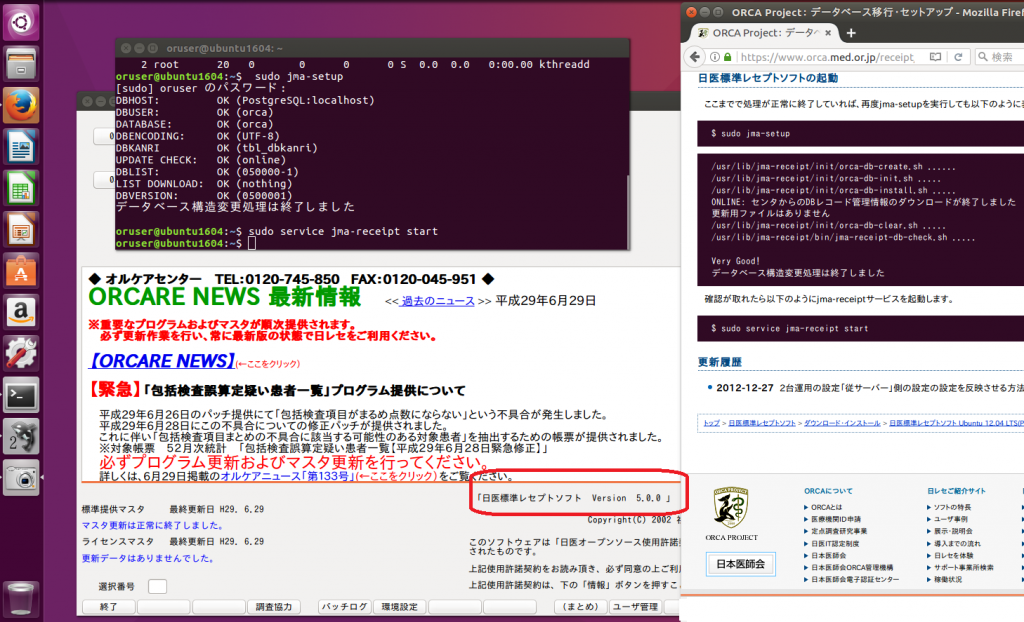Open footer link 医療機関ID申請
This screenshot has height=622, width=1024.
pos(835,519)
